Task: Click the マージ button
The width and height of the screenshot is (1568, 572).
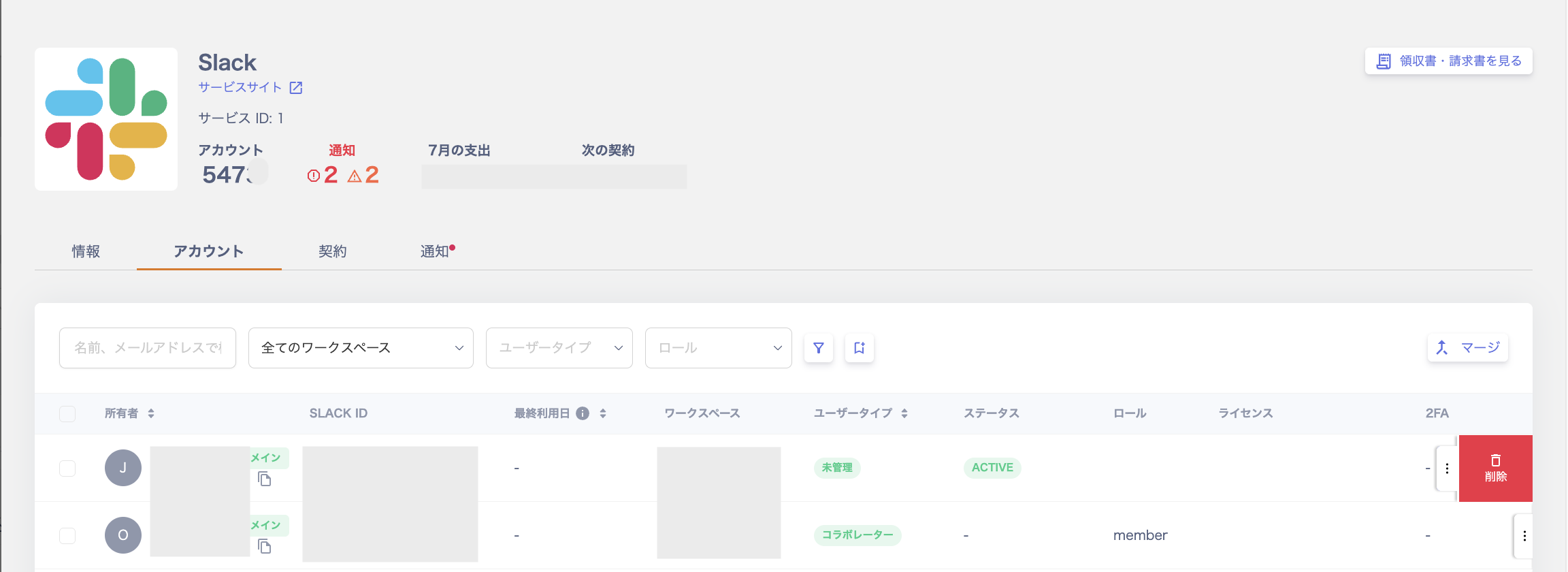Action: (1468, 348)
